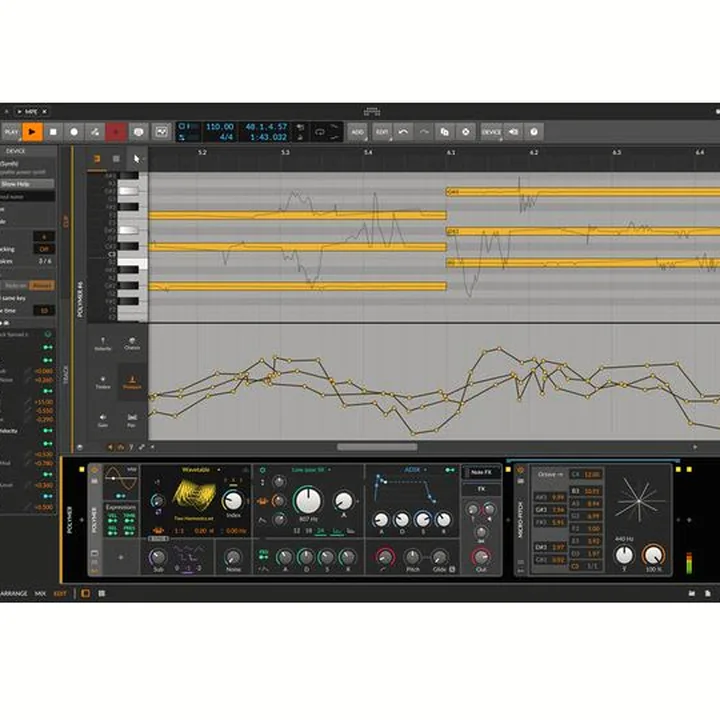This screenshot has width=720, height=720.
Task: Click the Out level knob
Action: pyautogui.click(x=481, y=557)
